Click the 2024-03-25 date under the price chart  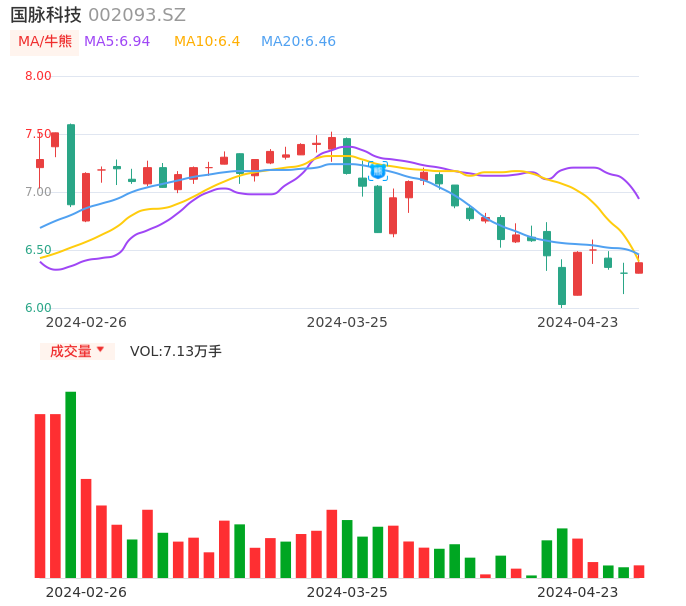347,322
